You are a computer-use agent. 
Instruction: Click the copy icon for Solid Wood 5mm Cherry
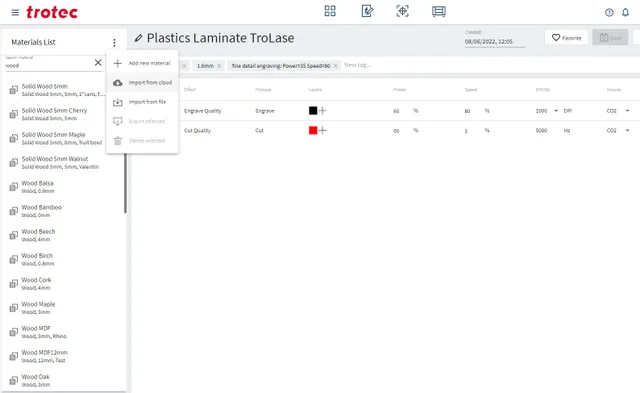click(14, 114)
